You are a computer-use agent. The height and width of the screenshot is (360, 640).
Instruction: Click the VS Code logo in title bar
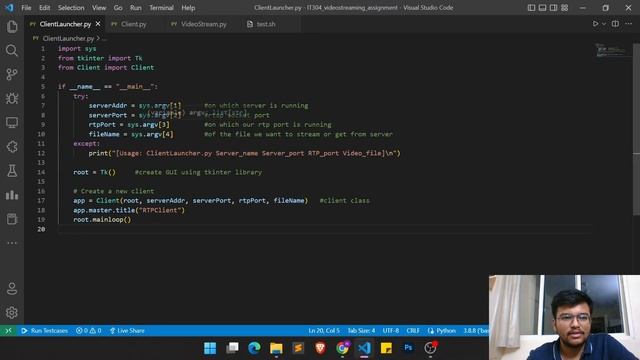[x=9, y=8]
